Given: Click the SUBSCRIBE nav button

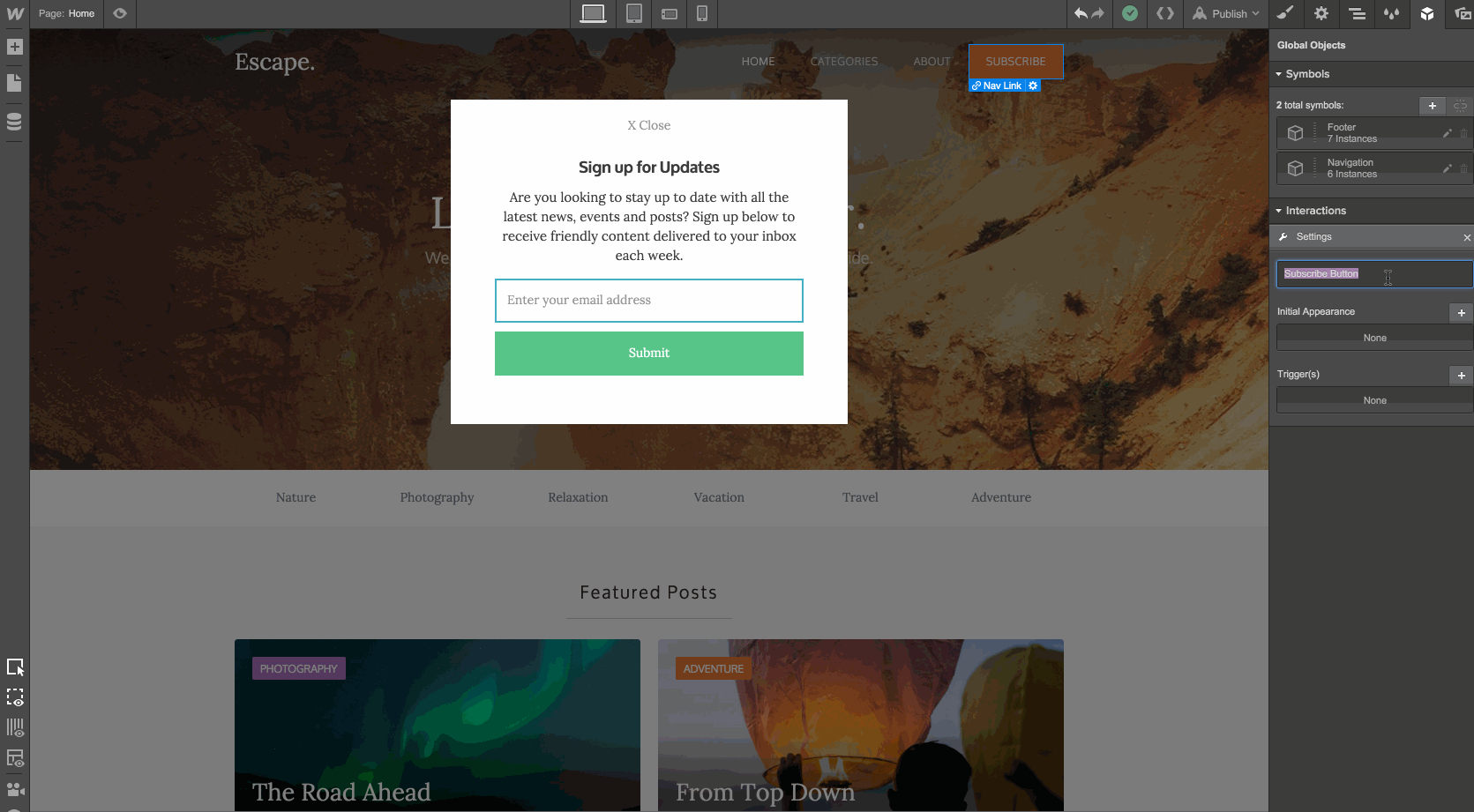Looking at the screenshot, I should point(1015,62).
